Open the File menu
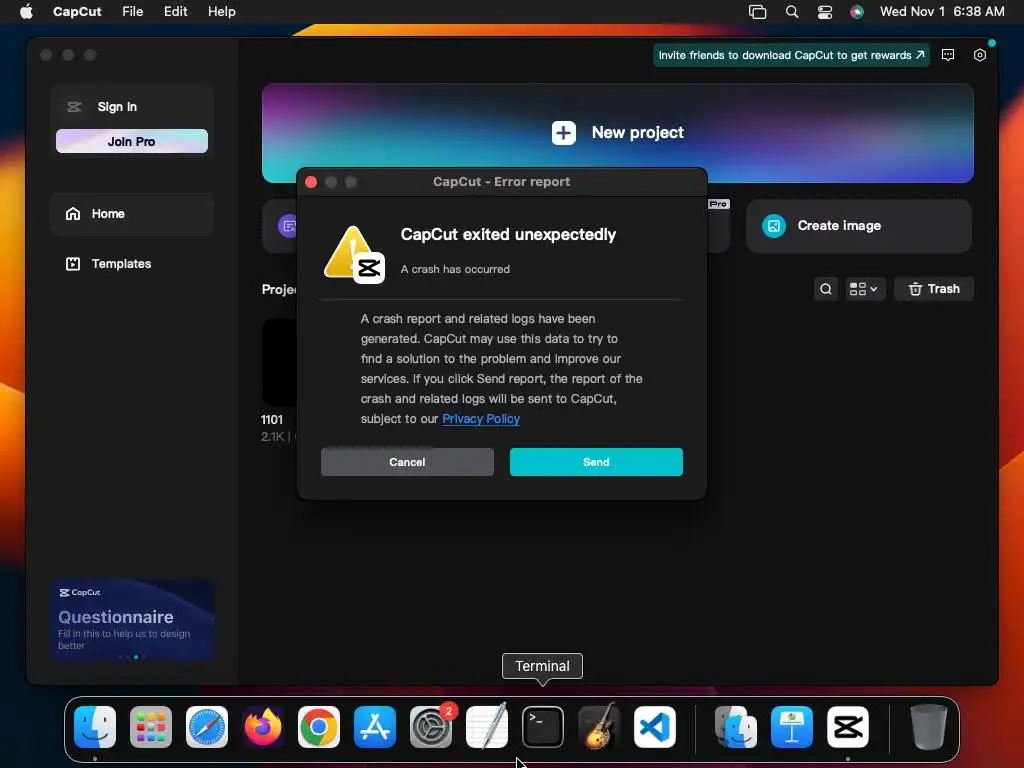This screenshot has width=1024, height=768. tap(133, 12)
